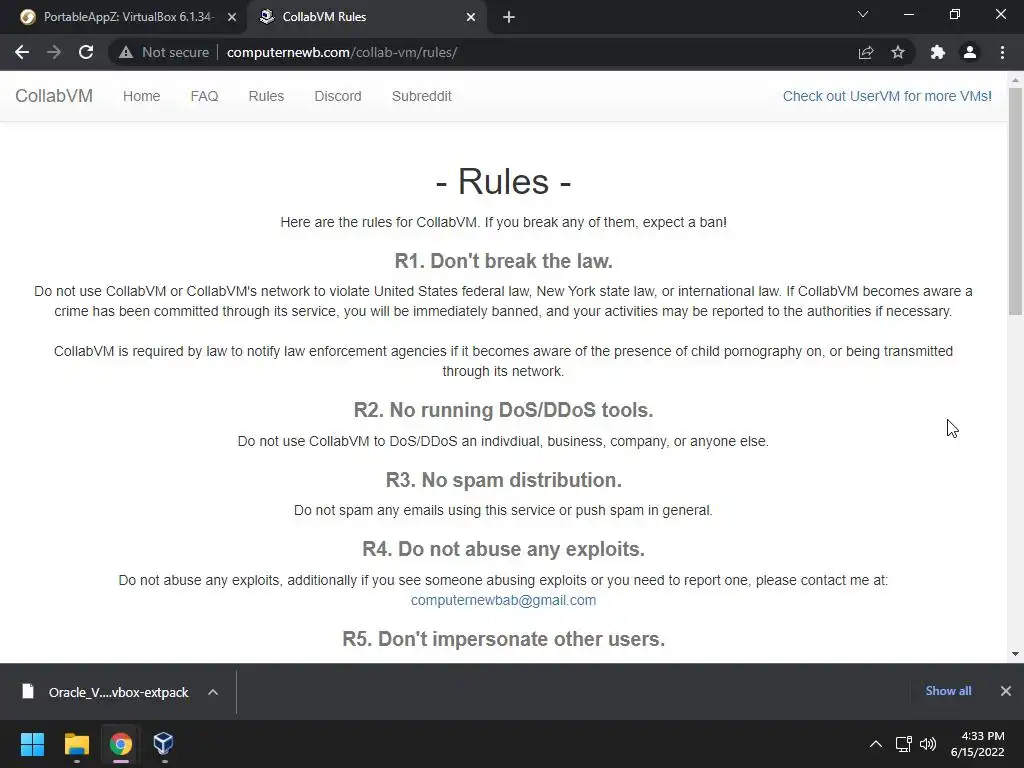Click the forward navigation arrow
Screen dimensions: 1024x768
(x=54, y=52)
